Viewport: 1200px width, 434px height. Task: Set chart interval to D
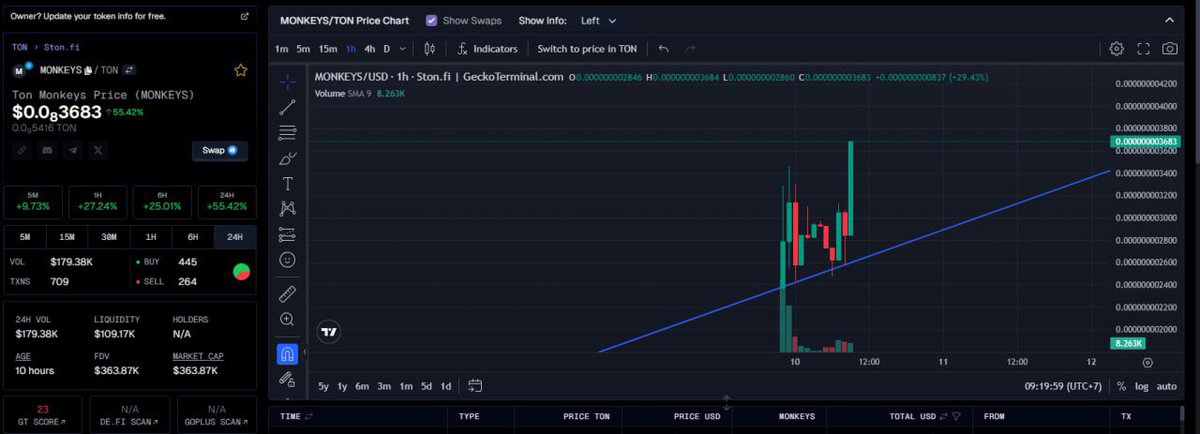click(387, 48)
